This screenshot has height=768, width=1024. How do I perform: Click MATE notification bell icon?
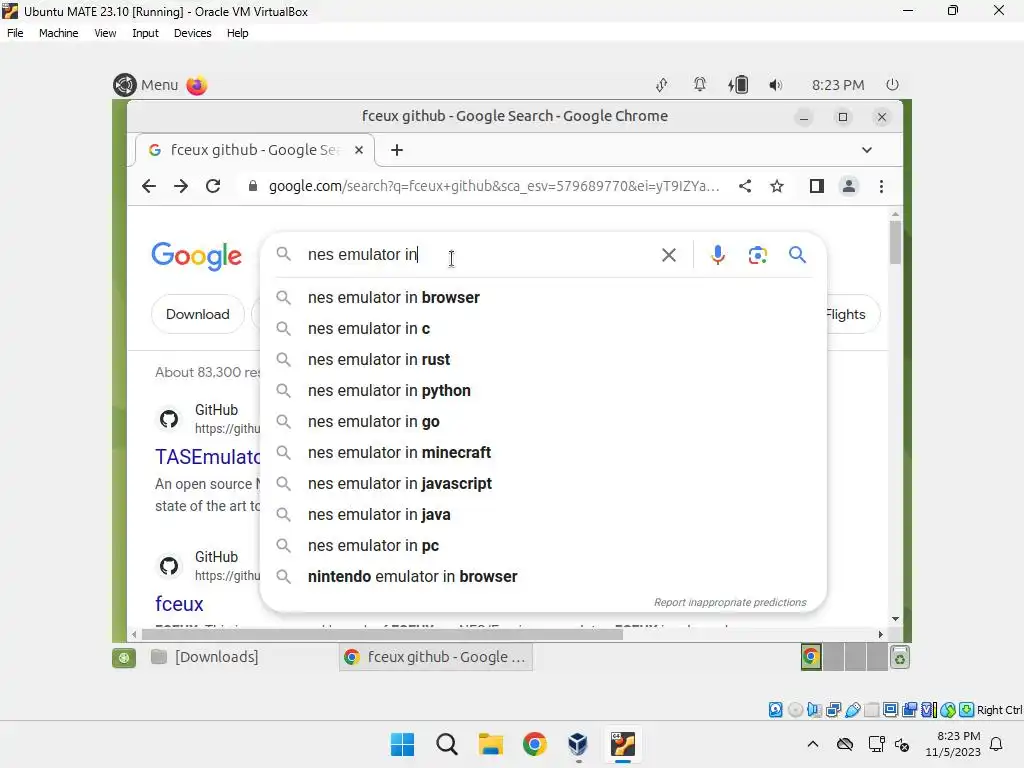click(699, 85)
